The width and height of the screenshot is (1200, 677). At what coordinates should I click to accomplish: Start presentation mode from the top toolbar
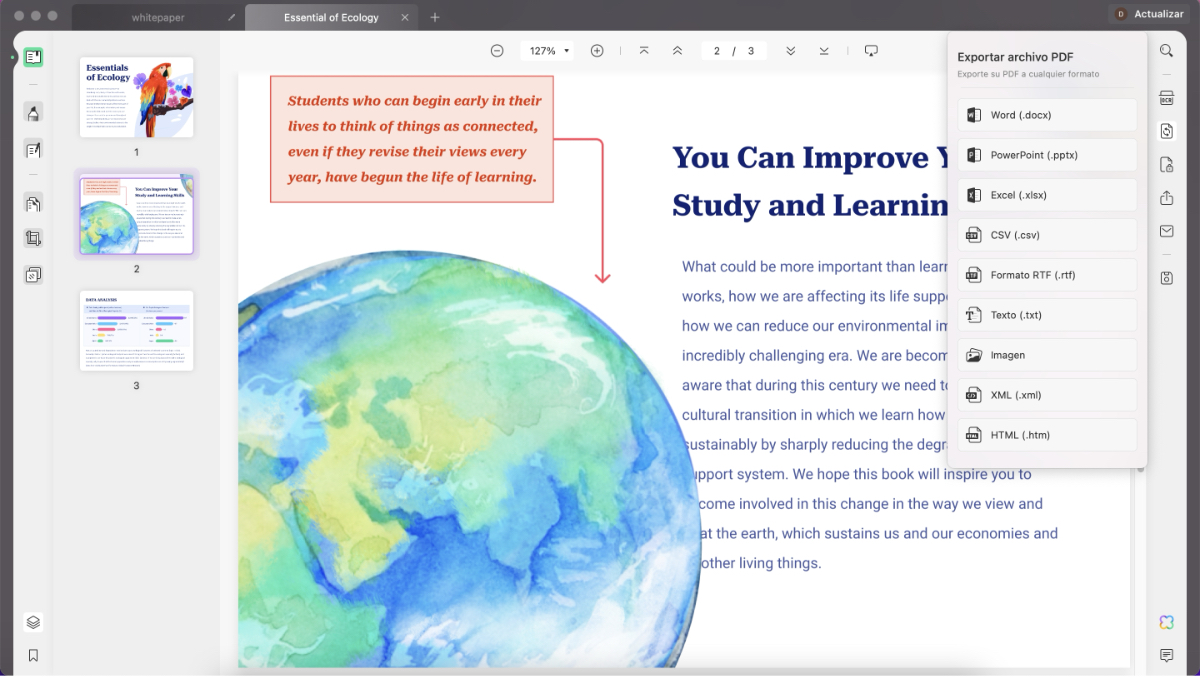point(871,51)
